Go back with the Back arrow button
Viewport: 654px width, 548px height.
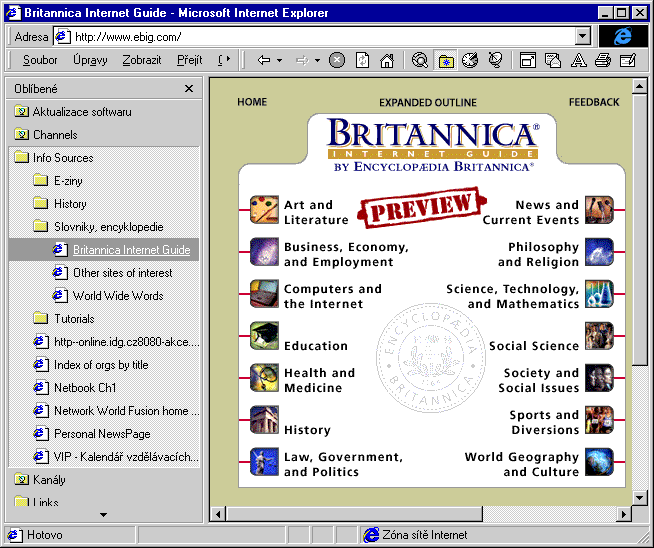tap(264, 60)
